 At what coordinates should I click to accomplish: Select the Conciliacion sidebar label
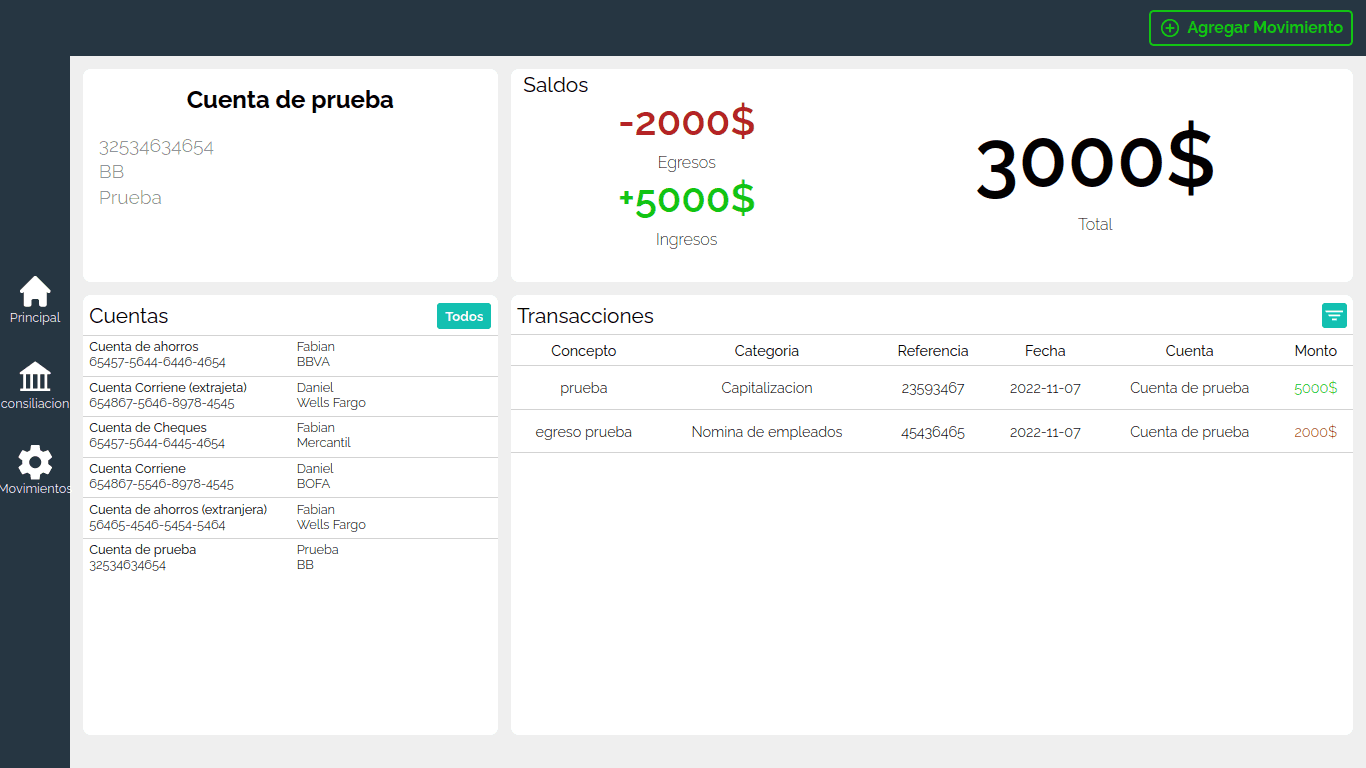point(35,404)
